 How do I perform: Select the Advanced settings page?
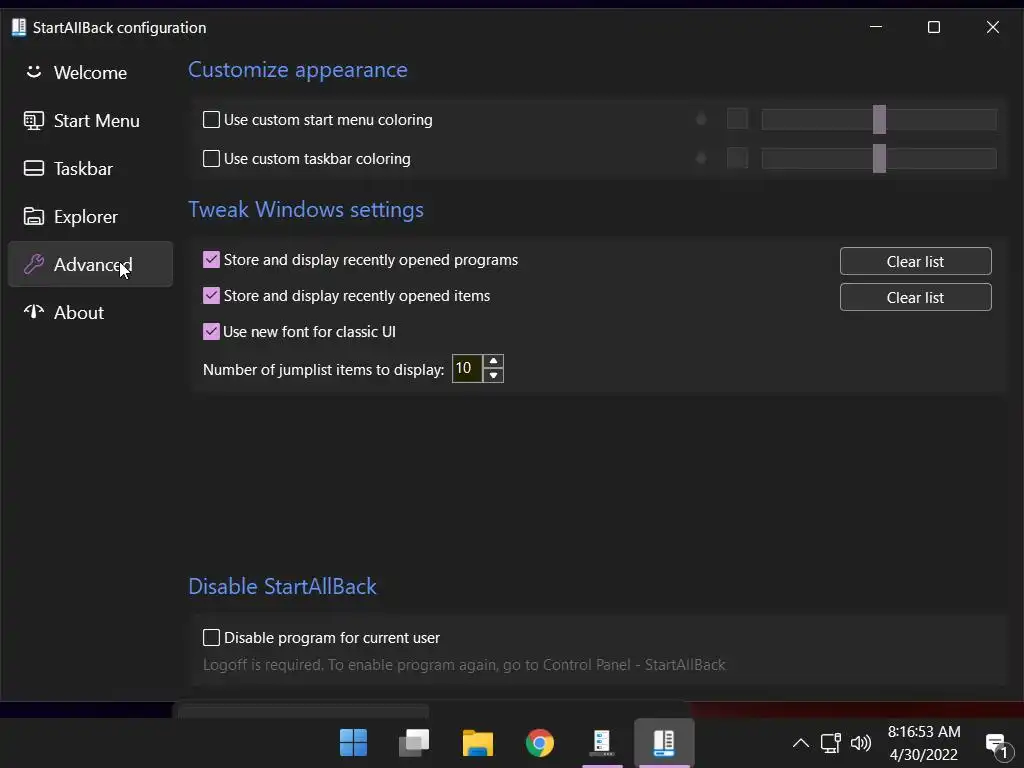90,264
